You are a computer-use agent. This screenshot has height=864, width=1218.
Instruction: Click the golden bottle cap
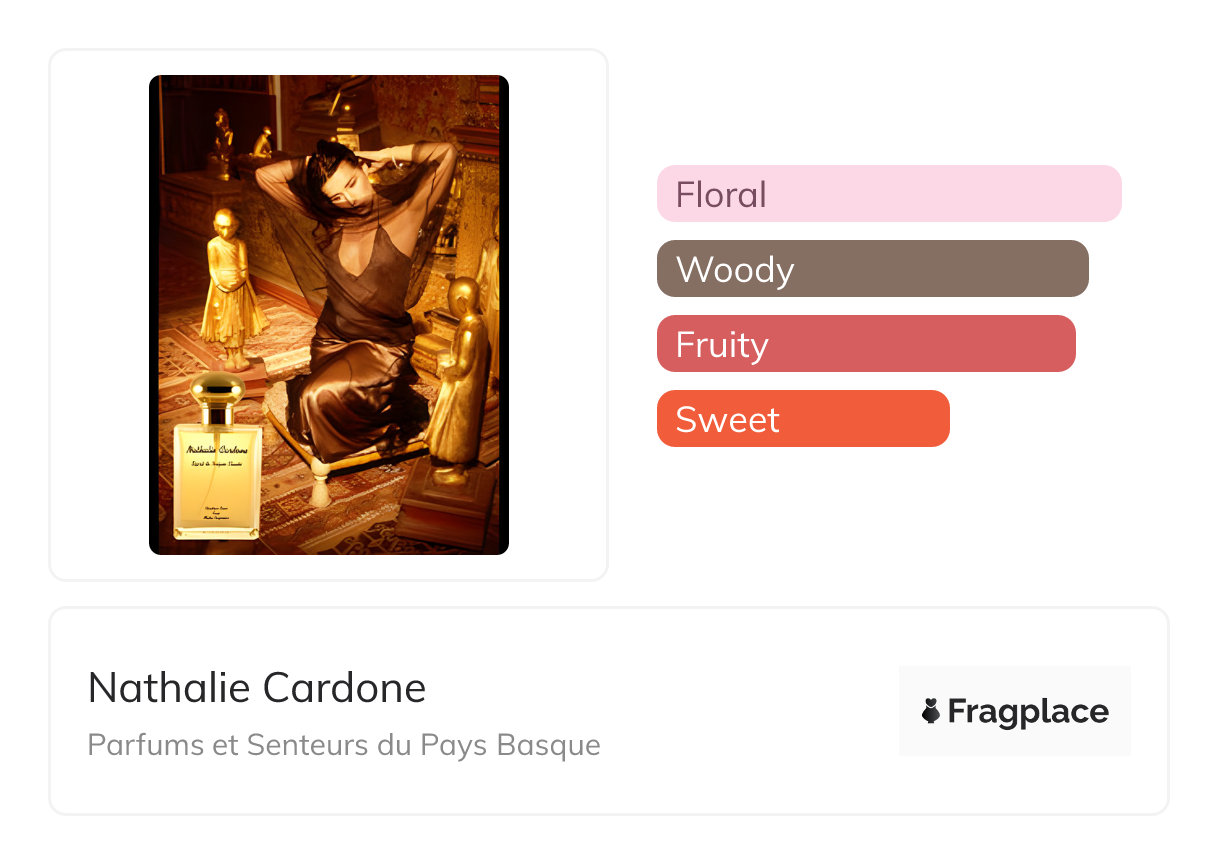click(218, 390)
